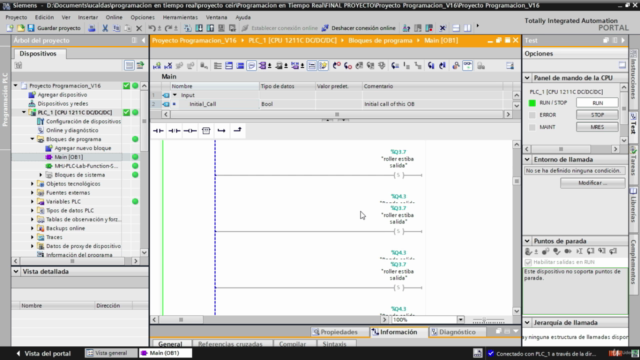Image resolution: width=640 pixels, height=360 pixels.
Task: Click the RUN button in CPU panel
Action: point(597,103)
